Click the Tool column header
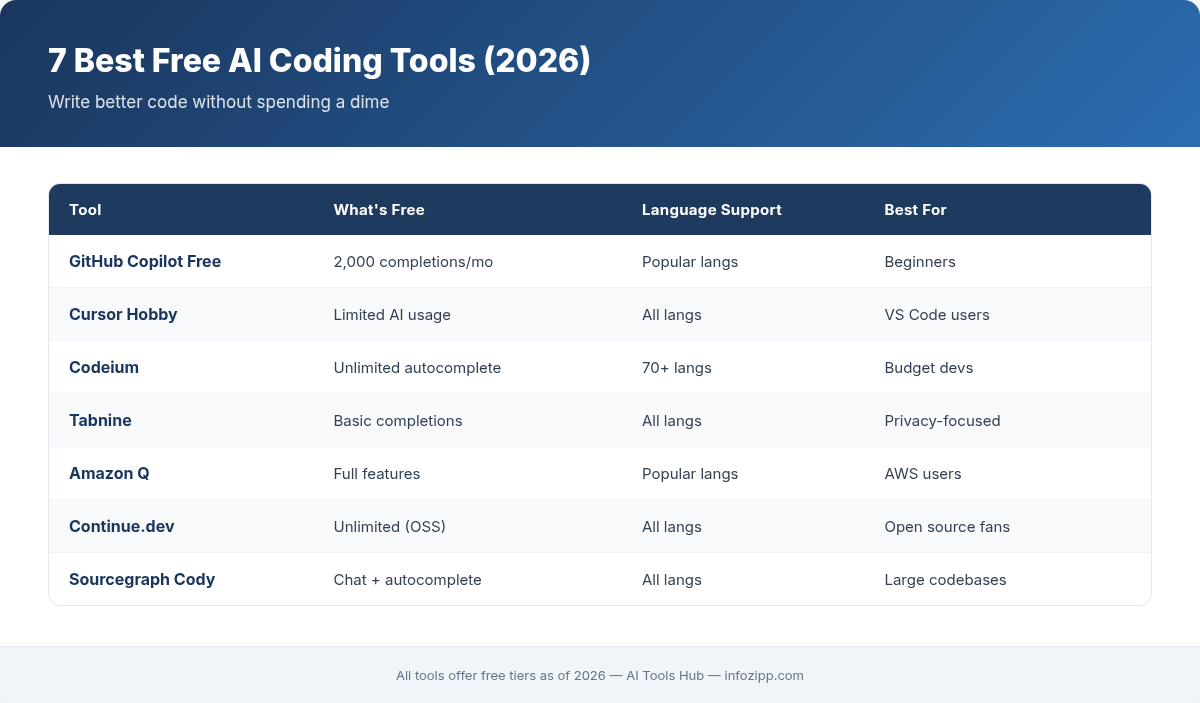 coord(85,210)
